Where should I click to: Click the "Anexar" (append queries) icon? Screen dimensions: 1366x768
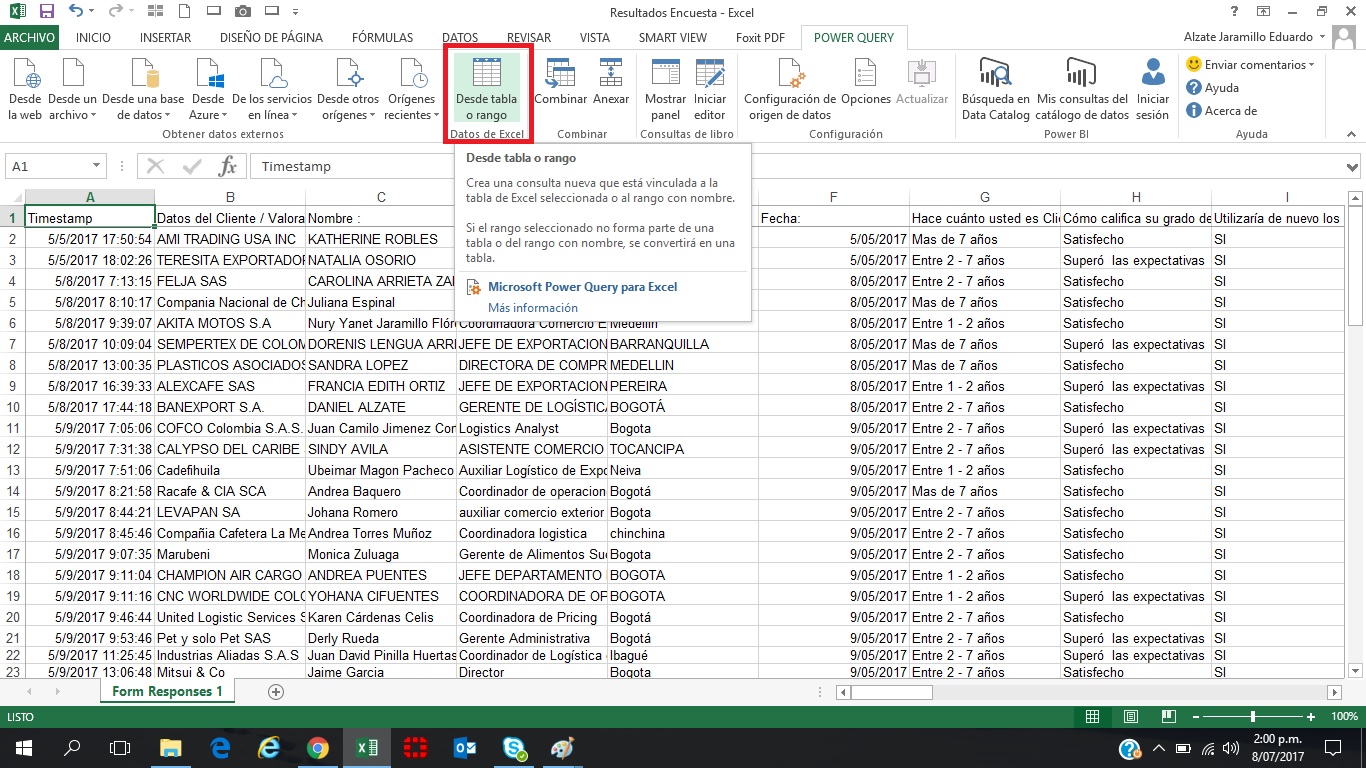click(x=611, y=88)
